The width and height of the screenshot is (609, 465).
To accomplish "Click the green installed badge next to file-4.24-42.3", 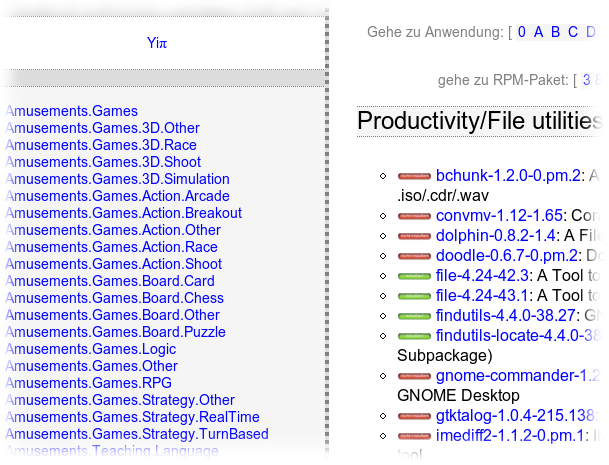I will click(414, 276).
